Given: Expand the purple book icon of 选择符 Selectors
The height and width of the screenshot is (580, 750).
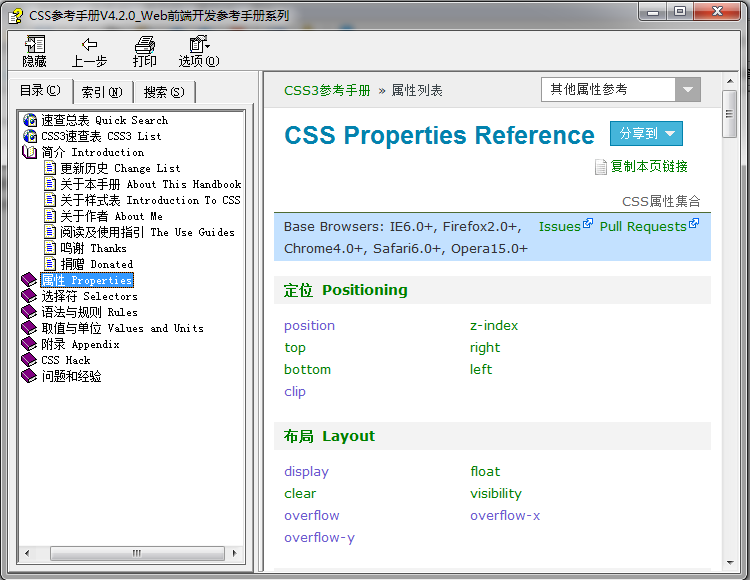Looking at the screenshot, I should pyautogui.click(x=29, y=296).
